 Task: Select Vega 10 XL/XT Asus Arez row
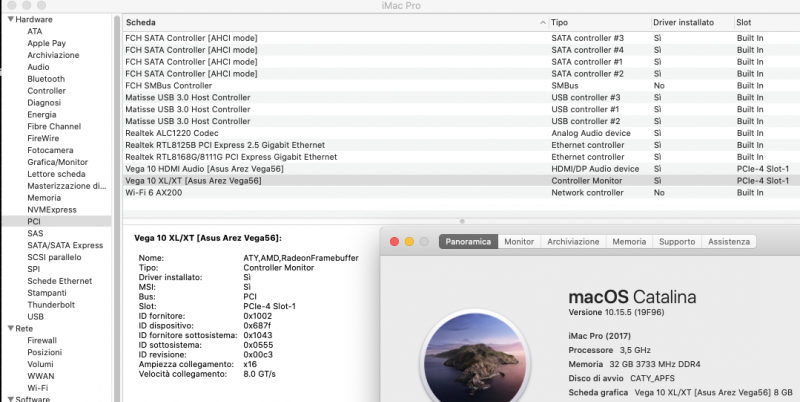[461, 181]
